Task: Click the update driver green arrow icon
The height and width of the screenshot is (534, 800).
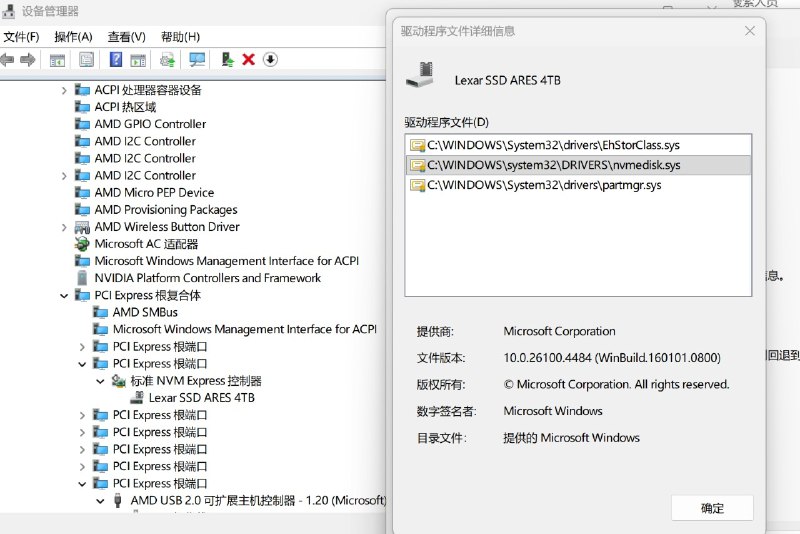Action: click(x=228, y=60)
